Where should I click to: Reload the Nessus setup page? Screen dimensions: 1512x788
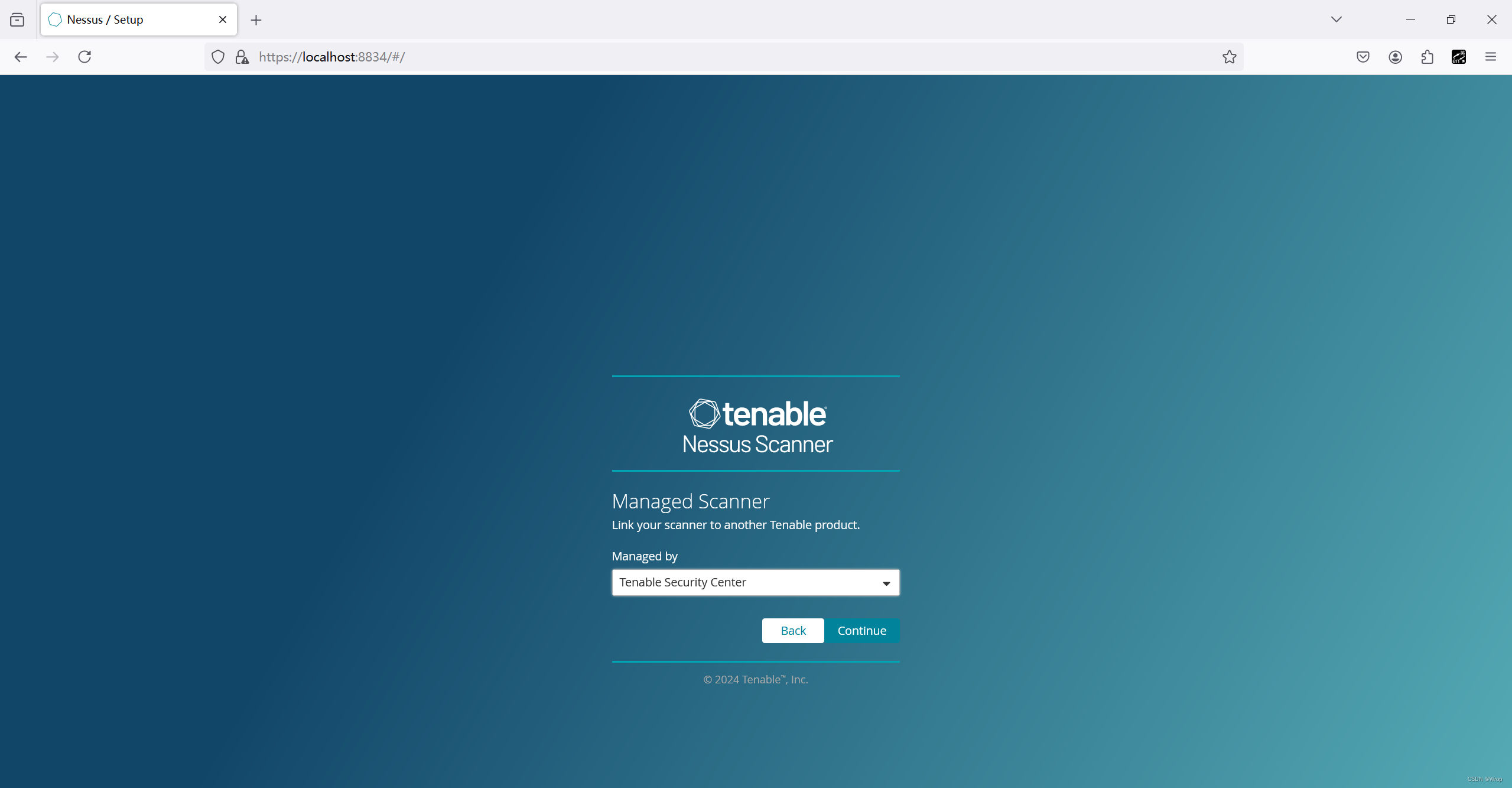[x=84, y=57]
